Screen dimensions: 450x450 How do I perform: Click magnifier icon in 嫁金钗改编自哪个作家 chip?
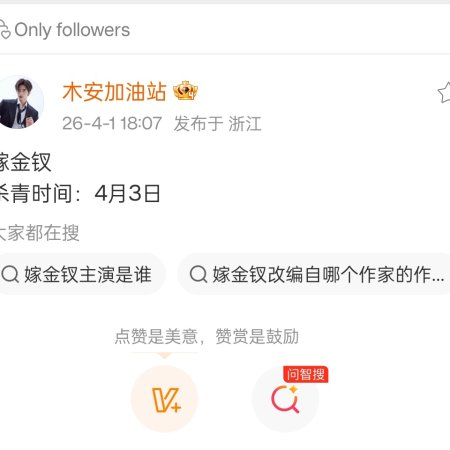click(x=199, y=274)
